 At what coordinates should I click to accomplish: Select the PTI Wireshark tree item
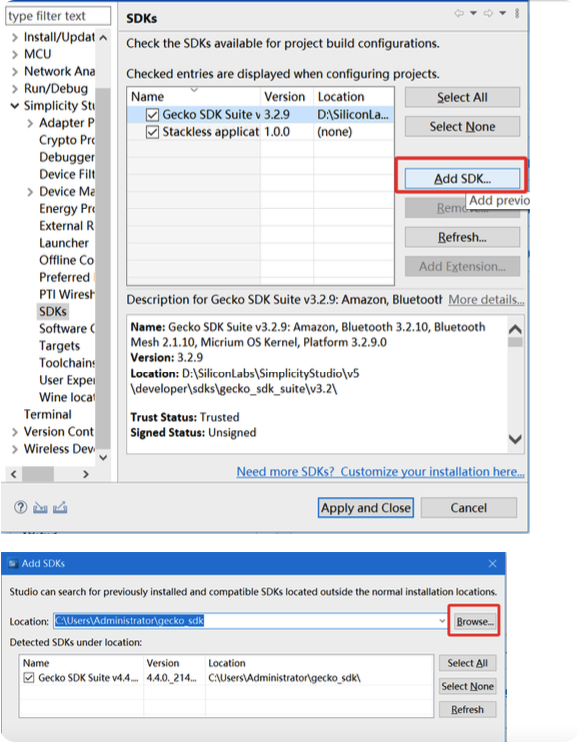click(67, 294)
